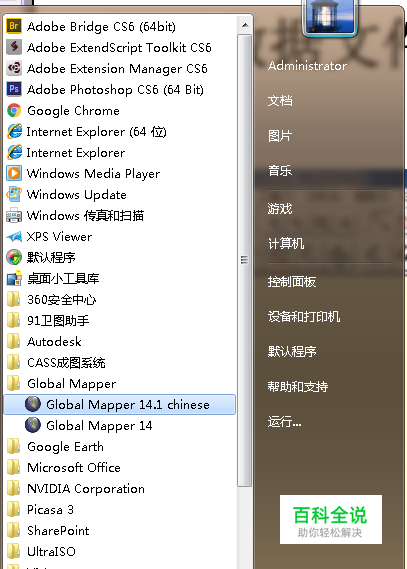The height and width of the screenshot is (569, 407).
Task: Open 控制面板
Action: point(292,281)
